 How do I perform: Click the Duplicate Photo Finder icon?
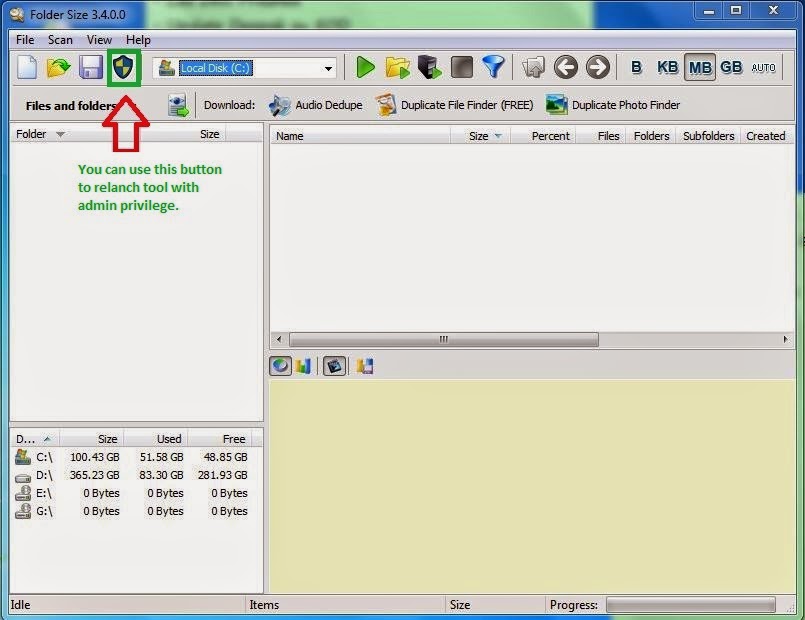[x=556, y=105]
